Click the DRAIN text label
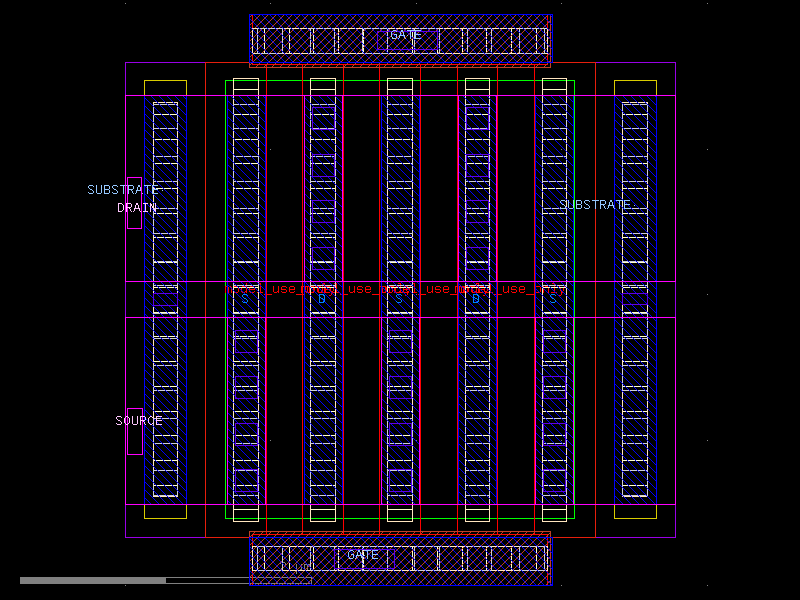 coord(136,207)
